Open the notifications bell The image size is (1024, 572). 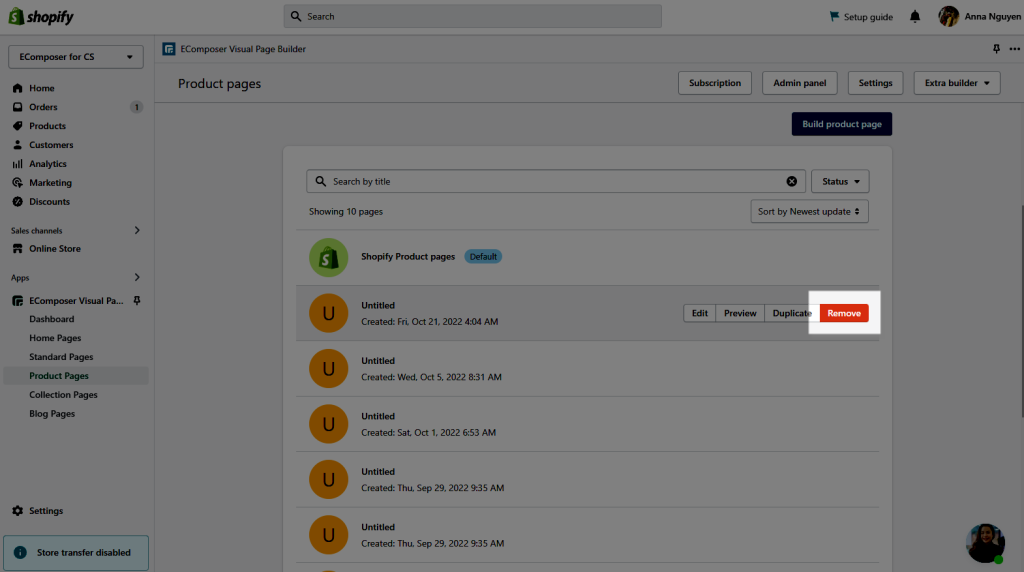pyautogui.click(x=915, y=16)
